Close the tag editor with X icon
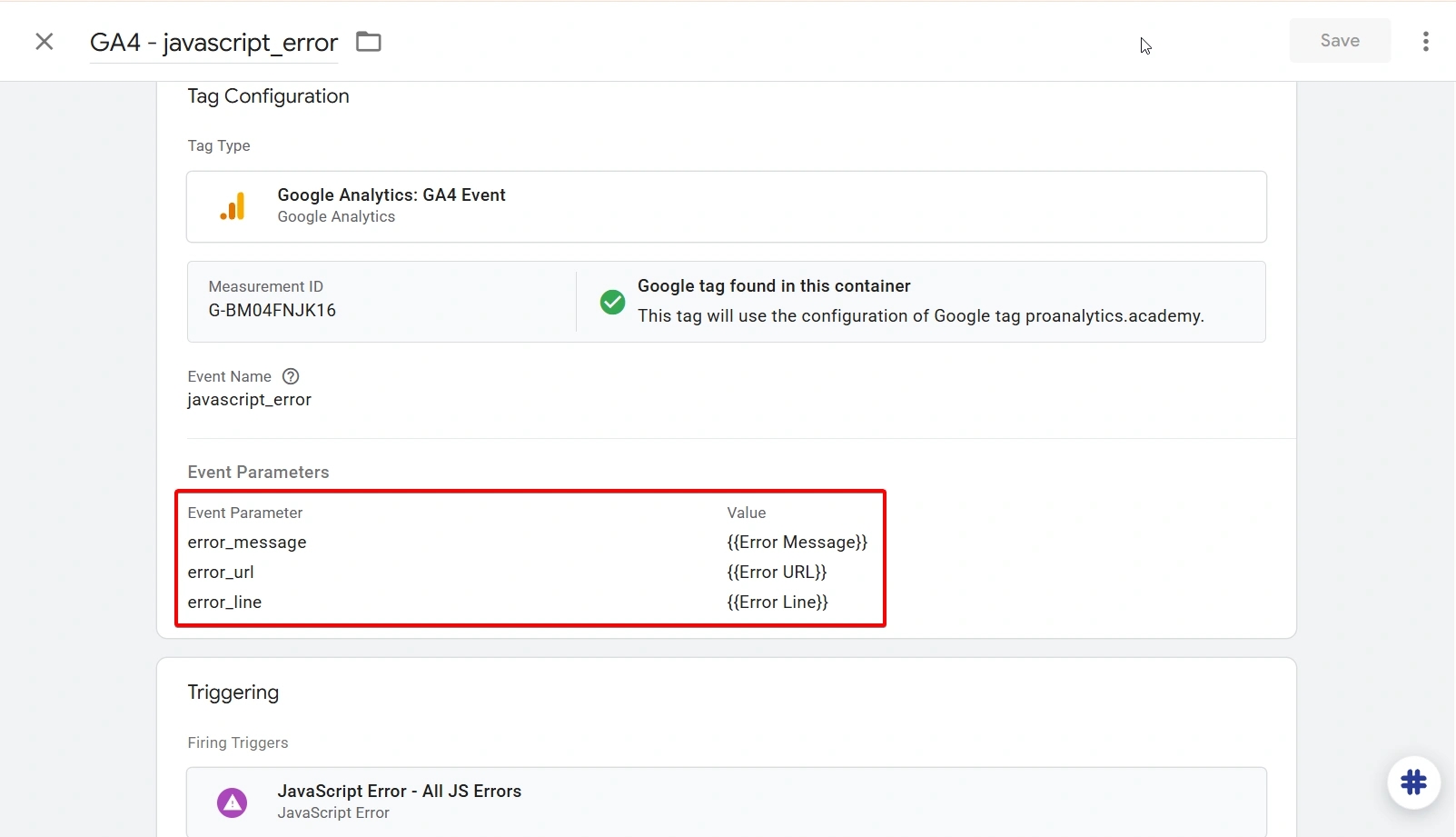1456x837 pixels. click(x=45, y=42)
